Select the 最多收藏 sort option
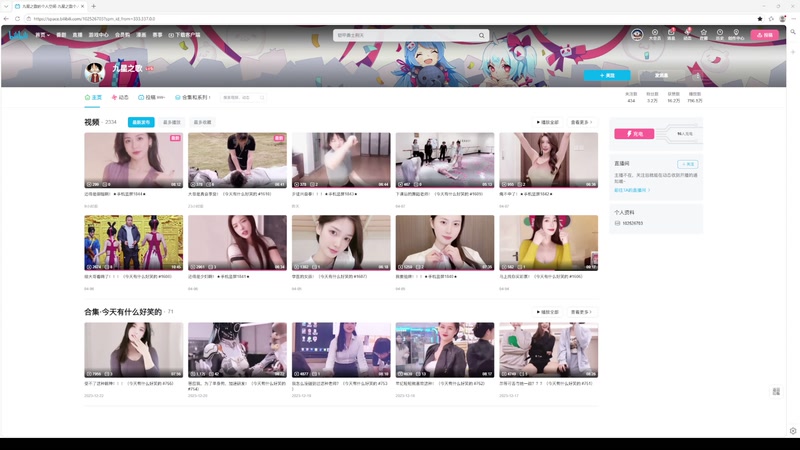 pyautogui.click(x=201, y=122)
